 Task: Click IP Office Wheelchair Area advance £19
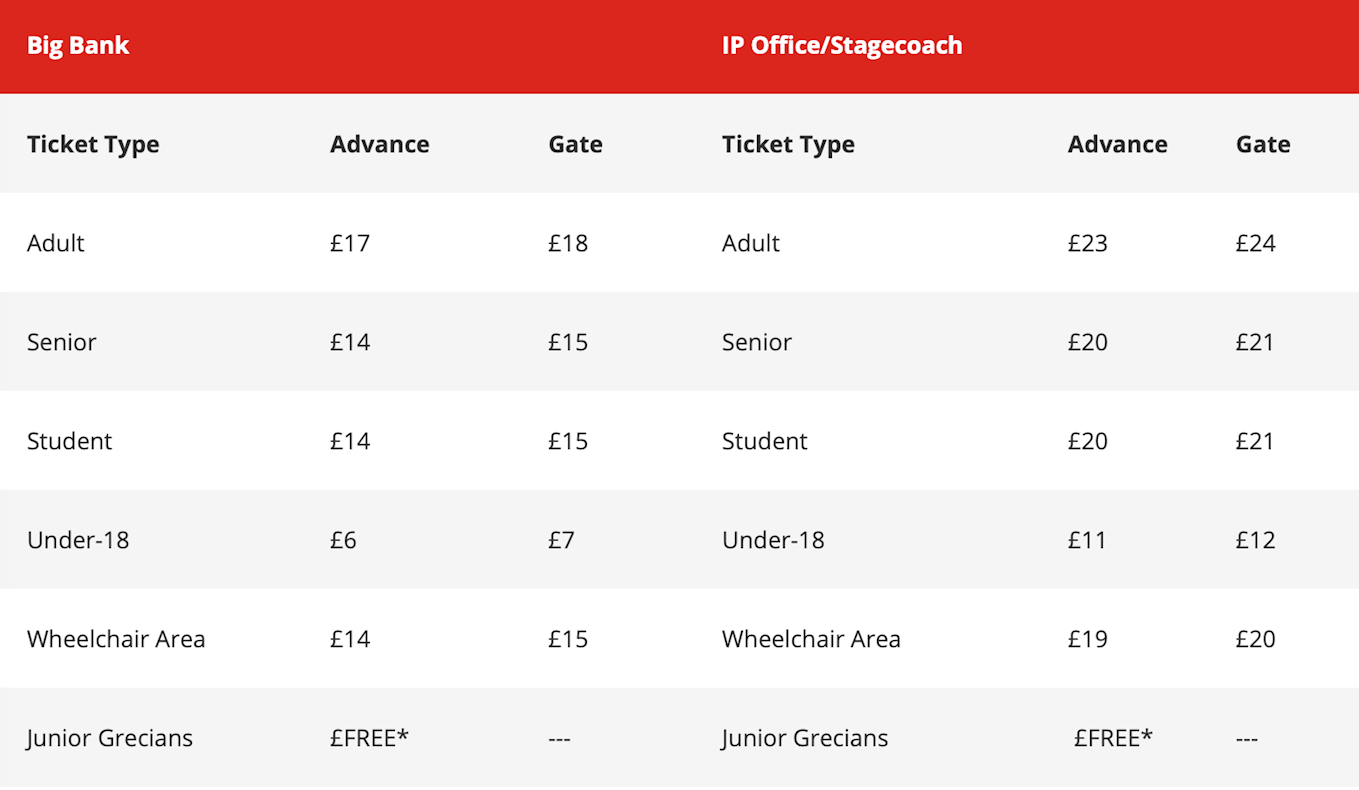coord(1088,639)
